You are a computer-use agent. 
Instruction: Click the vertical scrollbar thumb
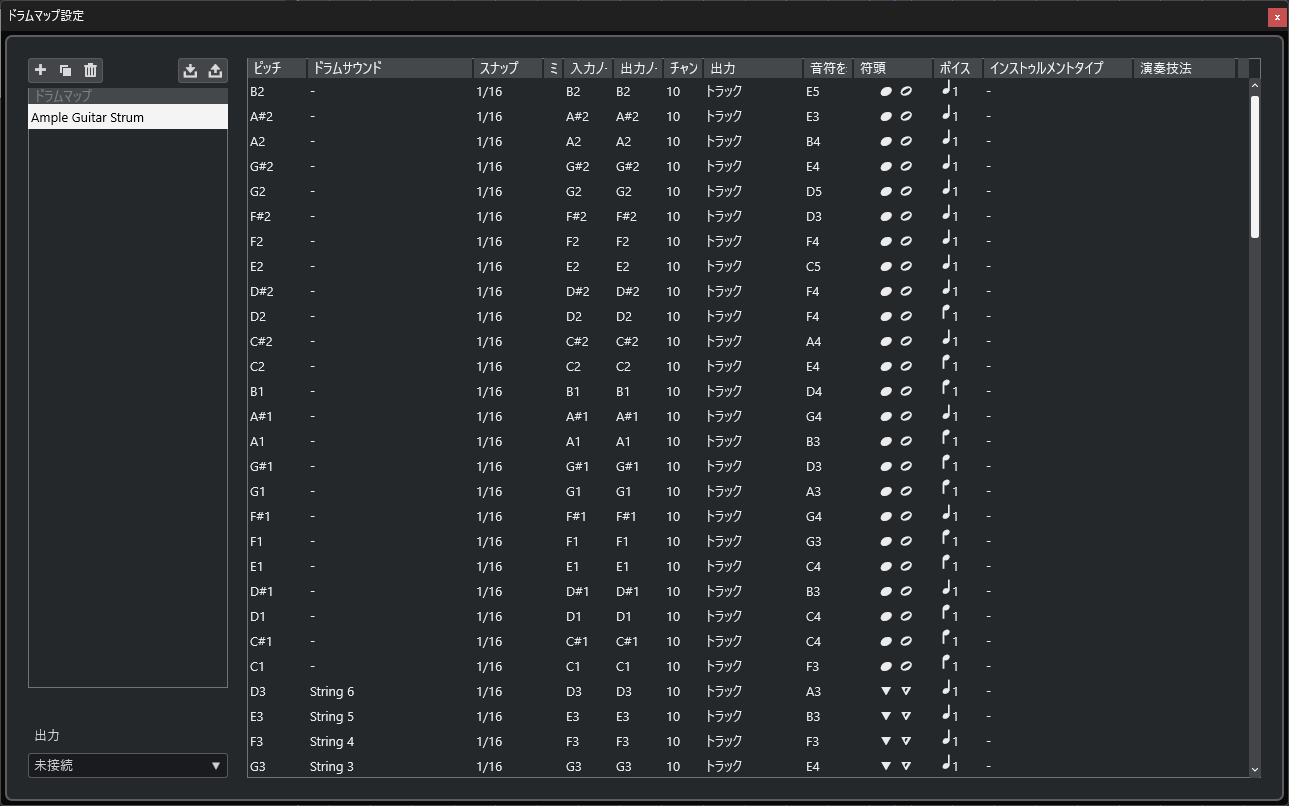pos(1255,166)
